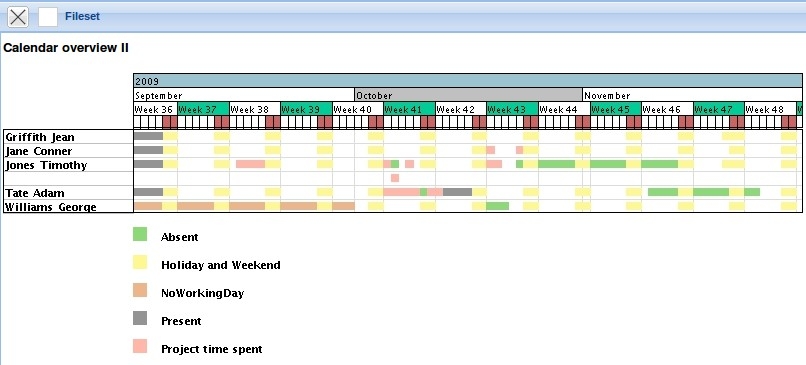Image resolution: width=806 pixels, height=365 pixels.
Task: Select the Griffith Jean row label
Action: coord(40,137)
